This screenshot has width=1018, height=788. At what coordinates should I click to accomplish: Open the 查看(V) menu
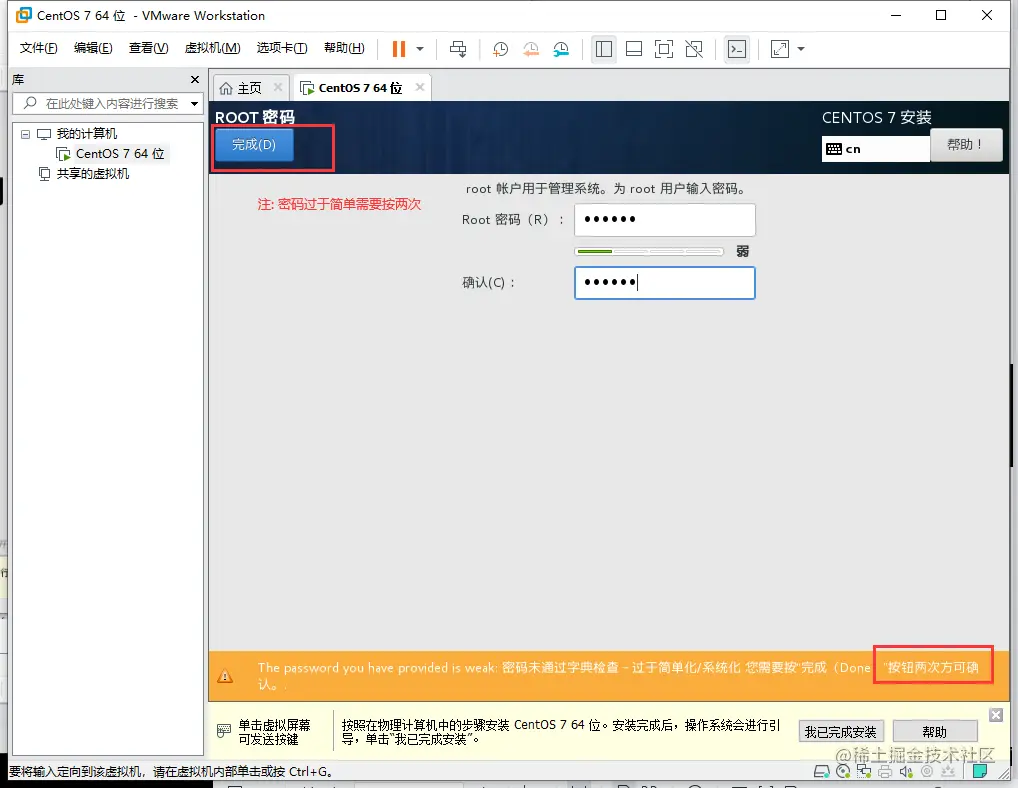pyautogui.click(x=148, y=48)
